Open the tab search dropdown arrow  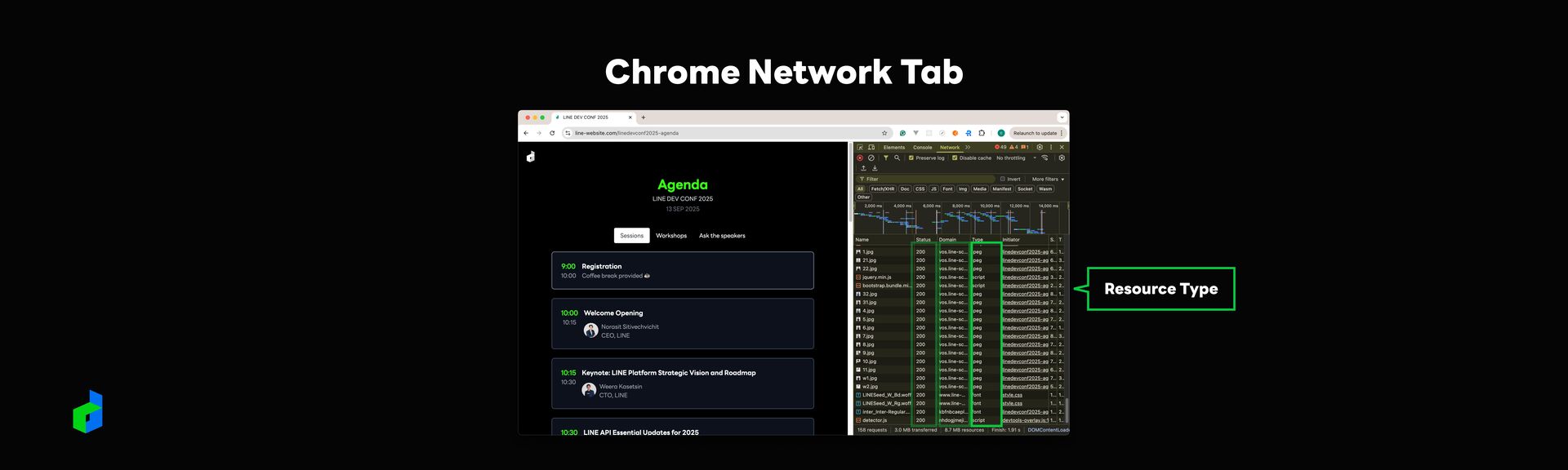click(1062, 117)
